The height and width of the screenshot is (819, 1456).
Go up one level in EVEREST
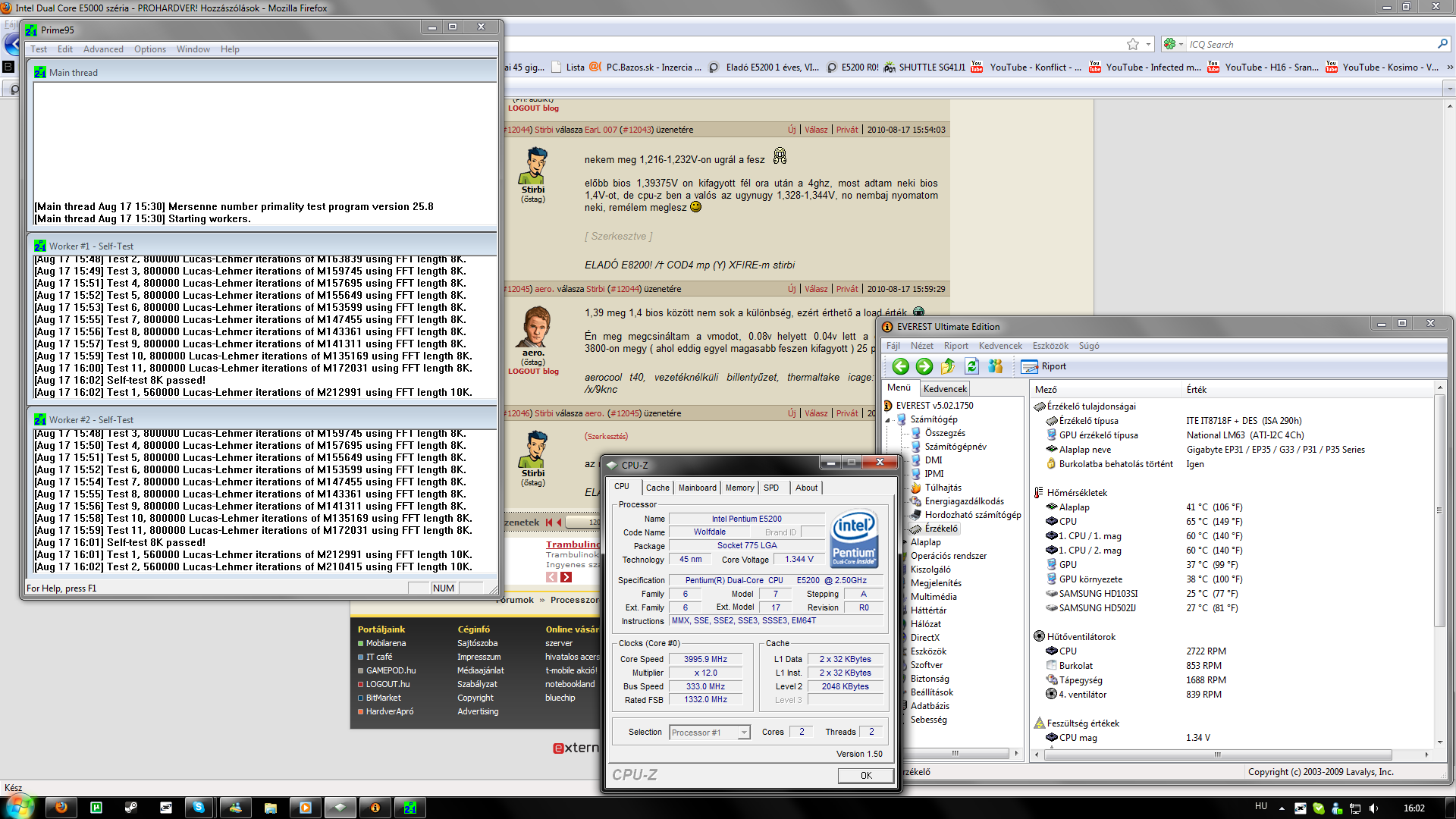point(948,367)
